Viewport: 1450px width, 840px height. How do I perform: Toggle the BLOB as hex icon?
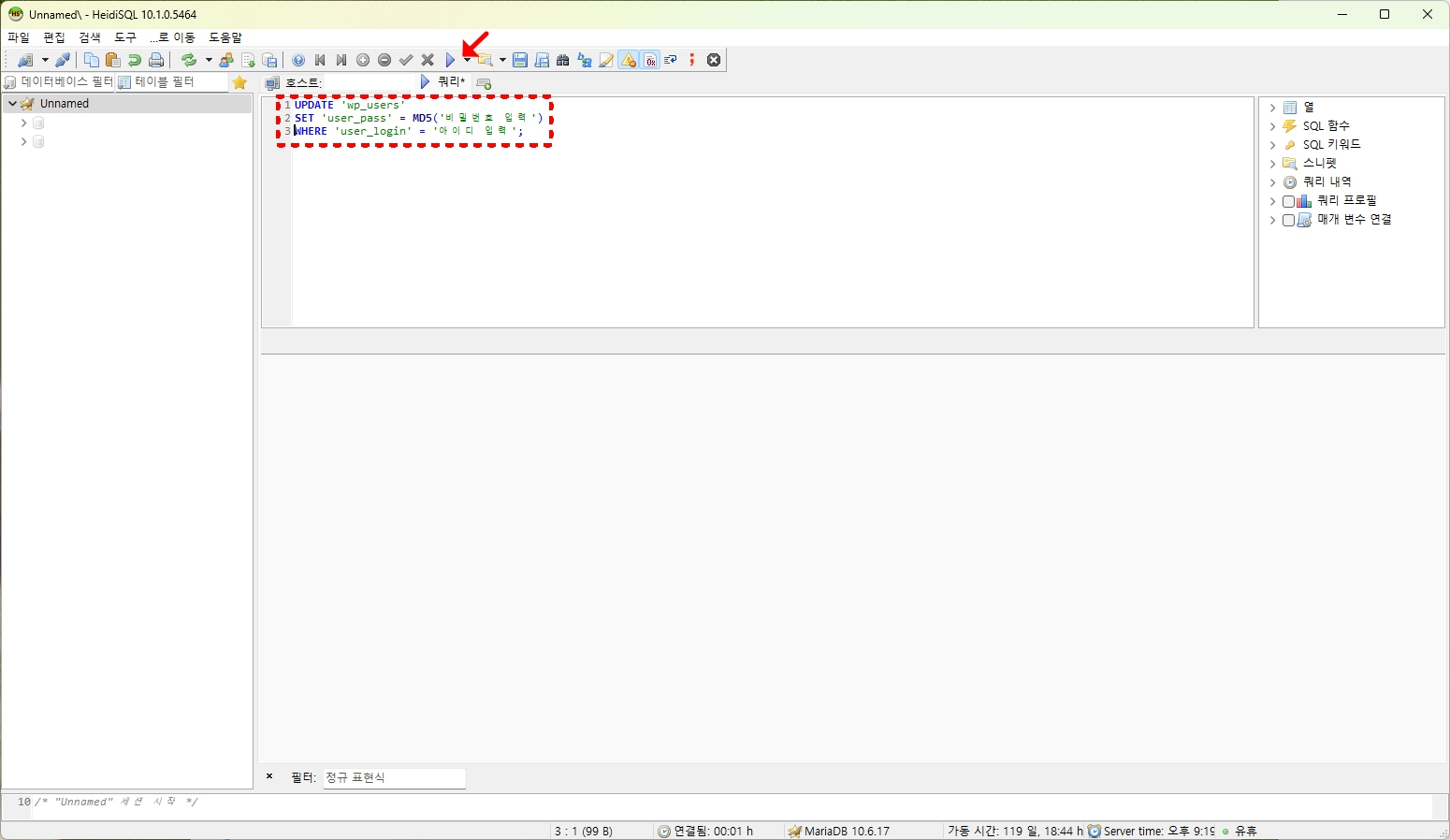click(650, 60)
